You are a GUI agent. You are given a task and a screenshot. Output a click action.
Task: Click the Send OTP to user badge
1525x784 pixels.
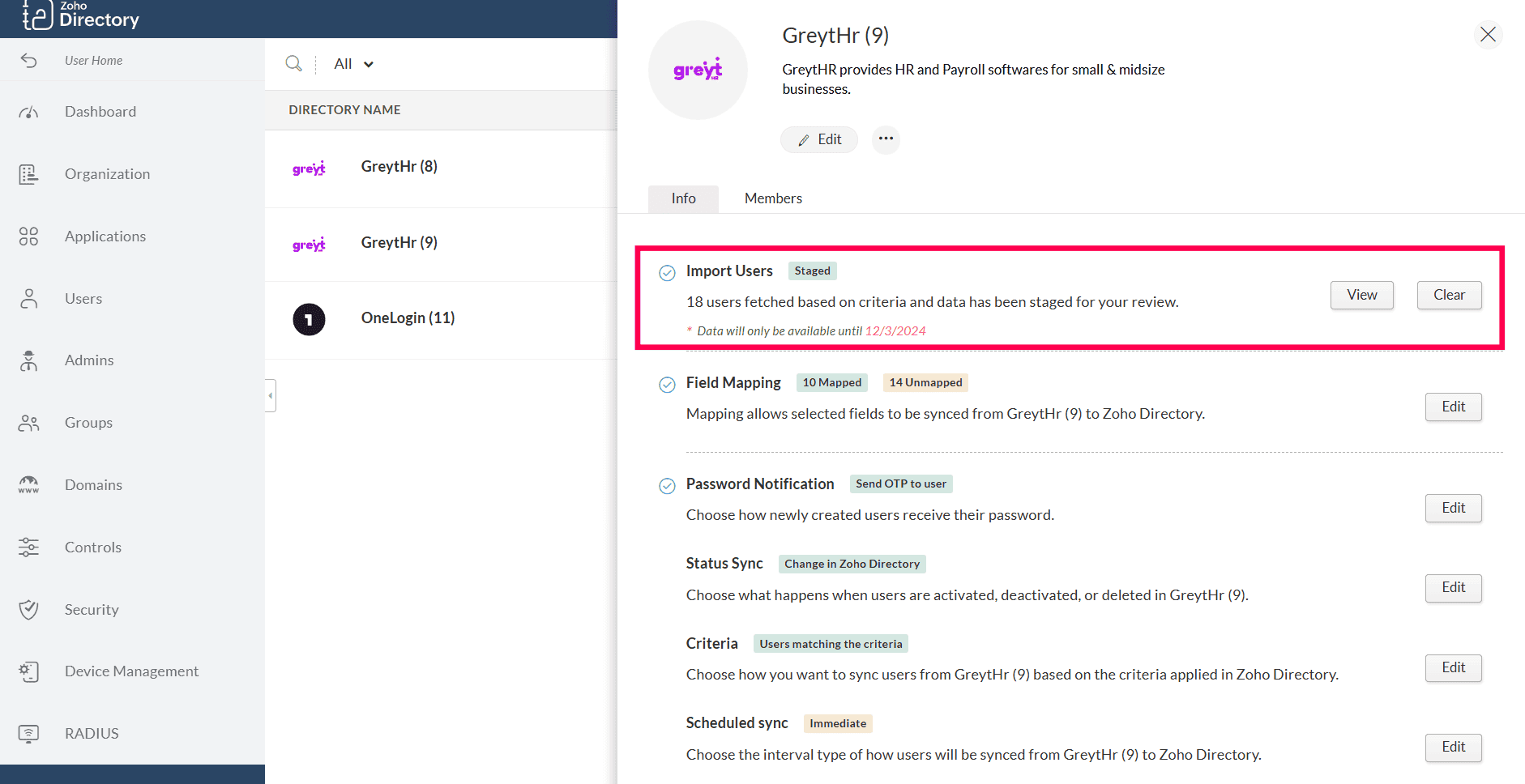901,484
